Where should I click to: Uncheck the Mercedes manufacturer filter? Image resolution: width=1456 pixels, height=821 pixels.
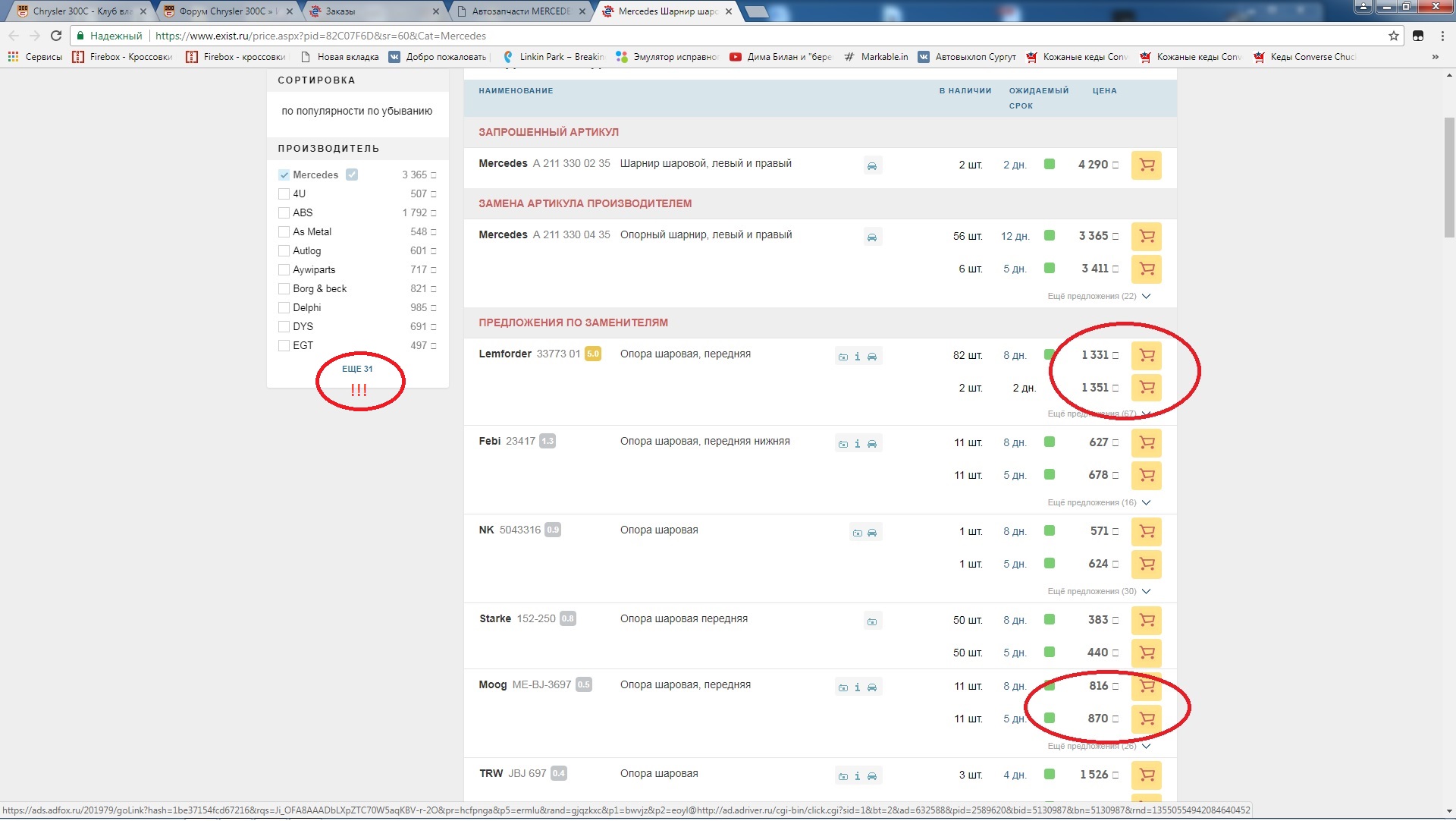pos(284,175)
